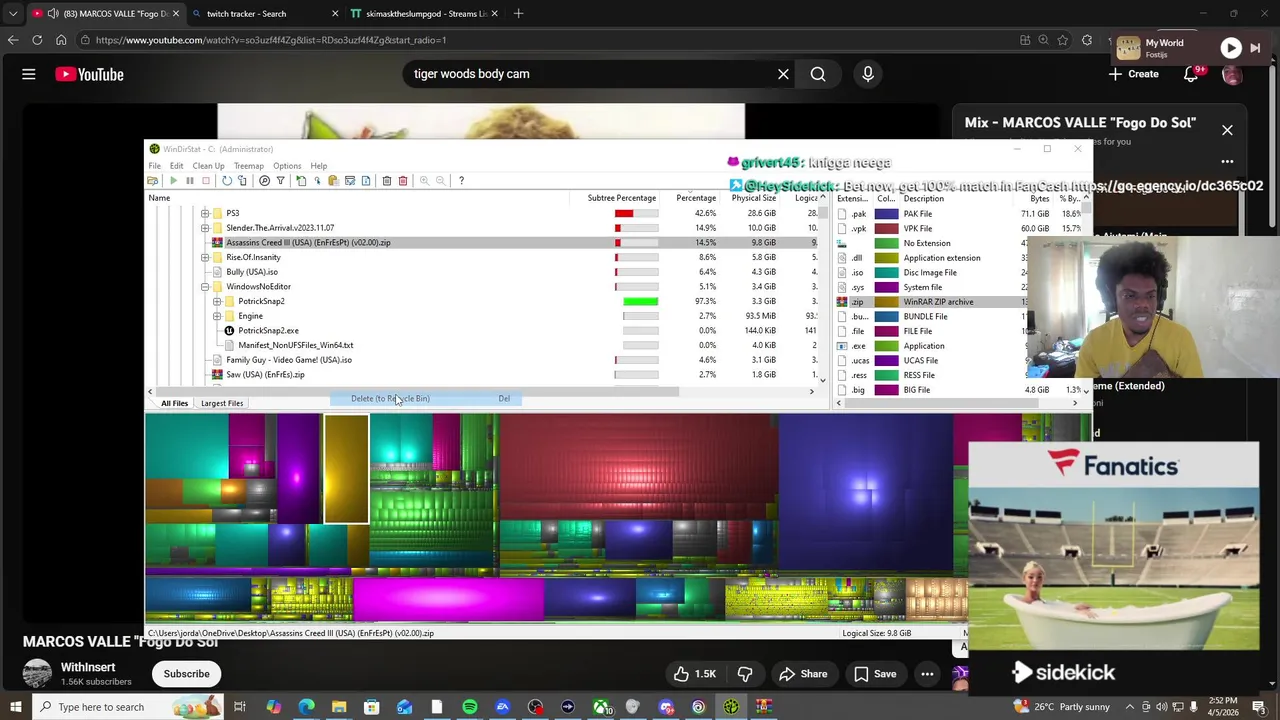Sort by the Subtree Percentage column header

(x=622, y=198)
